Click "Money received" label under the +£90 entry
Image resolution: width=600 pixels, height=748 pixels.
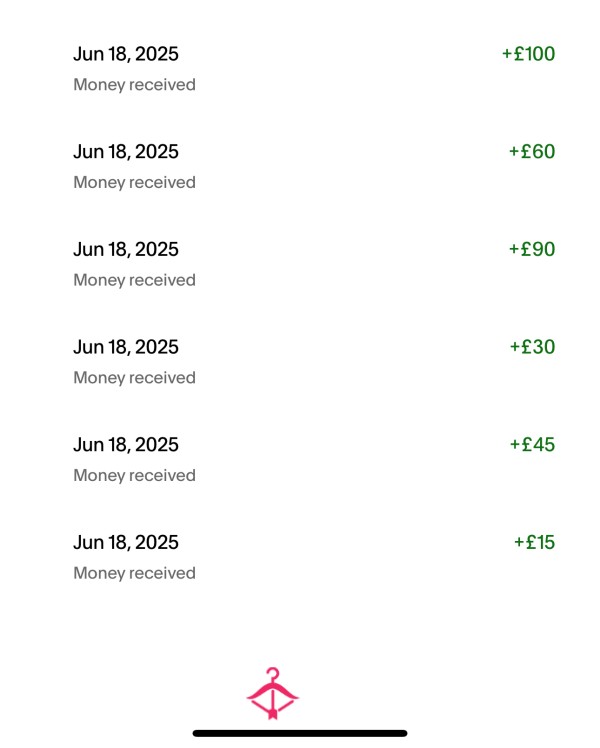click(x=134, y=280)
